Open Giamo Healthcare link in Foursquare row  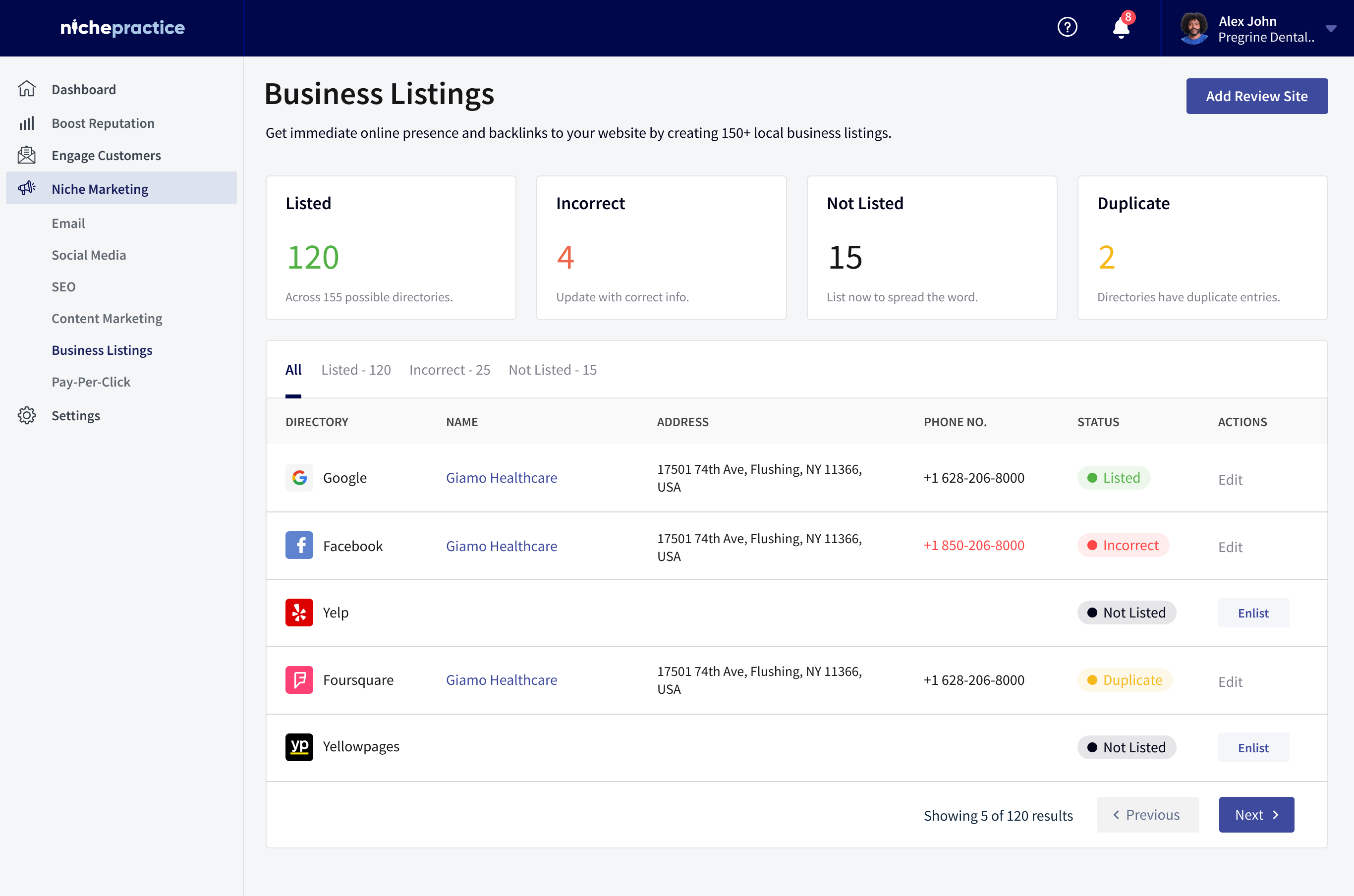[502, 680]
